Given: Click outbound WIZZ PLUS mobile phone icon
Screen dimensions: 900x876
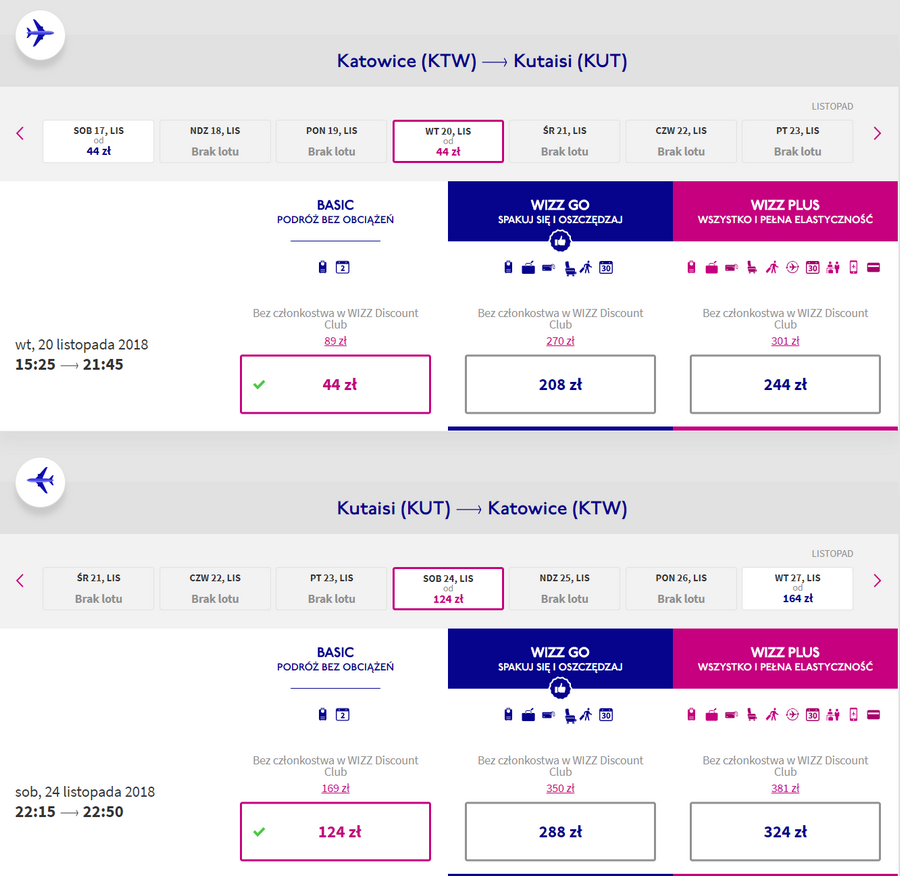Looking at the screenshot, I should coord(854,267).
